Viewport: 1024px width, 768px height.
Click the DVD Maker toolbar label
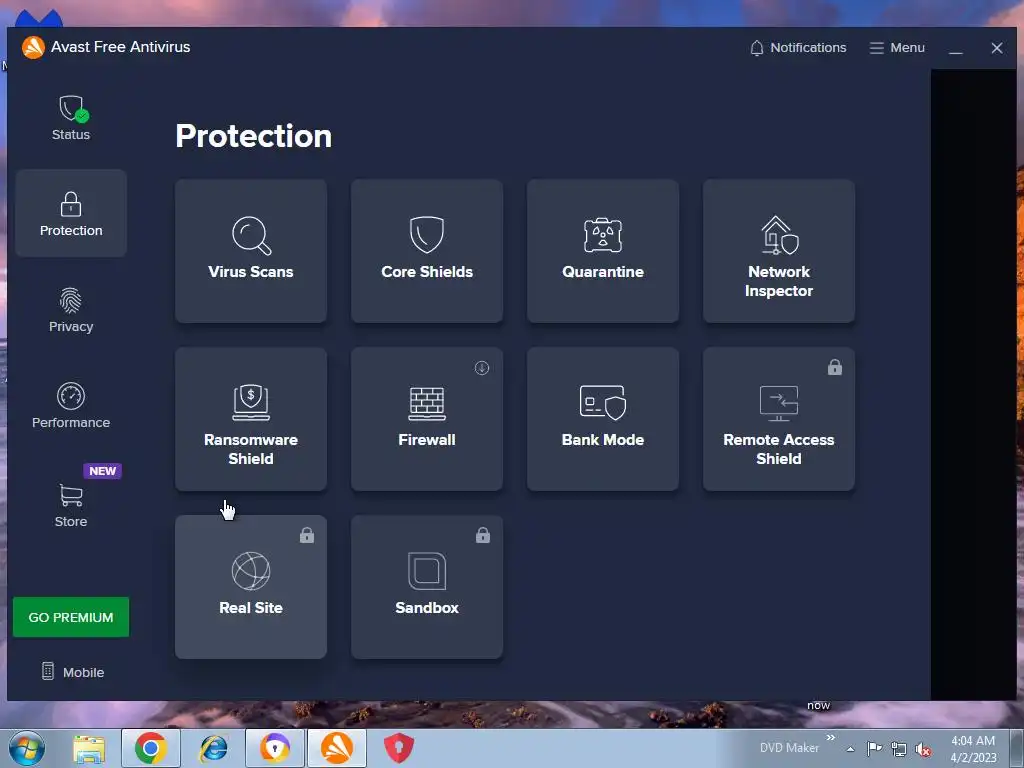pyautogui.click(x=789, y=748)
